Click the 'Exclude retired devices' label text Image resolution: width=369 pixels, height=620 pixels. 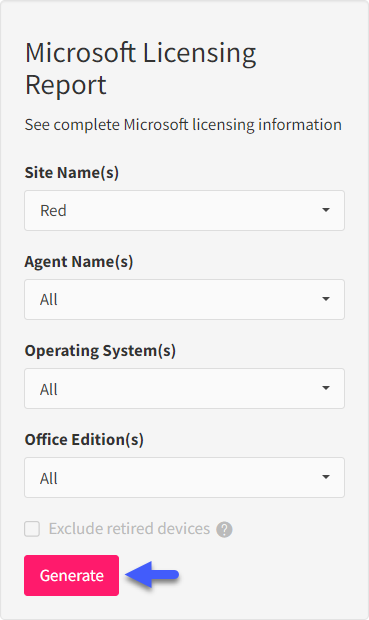(x=129, y=529)
